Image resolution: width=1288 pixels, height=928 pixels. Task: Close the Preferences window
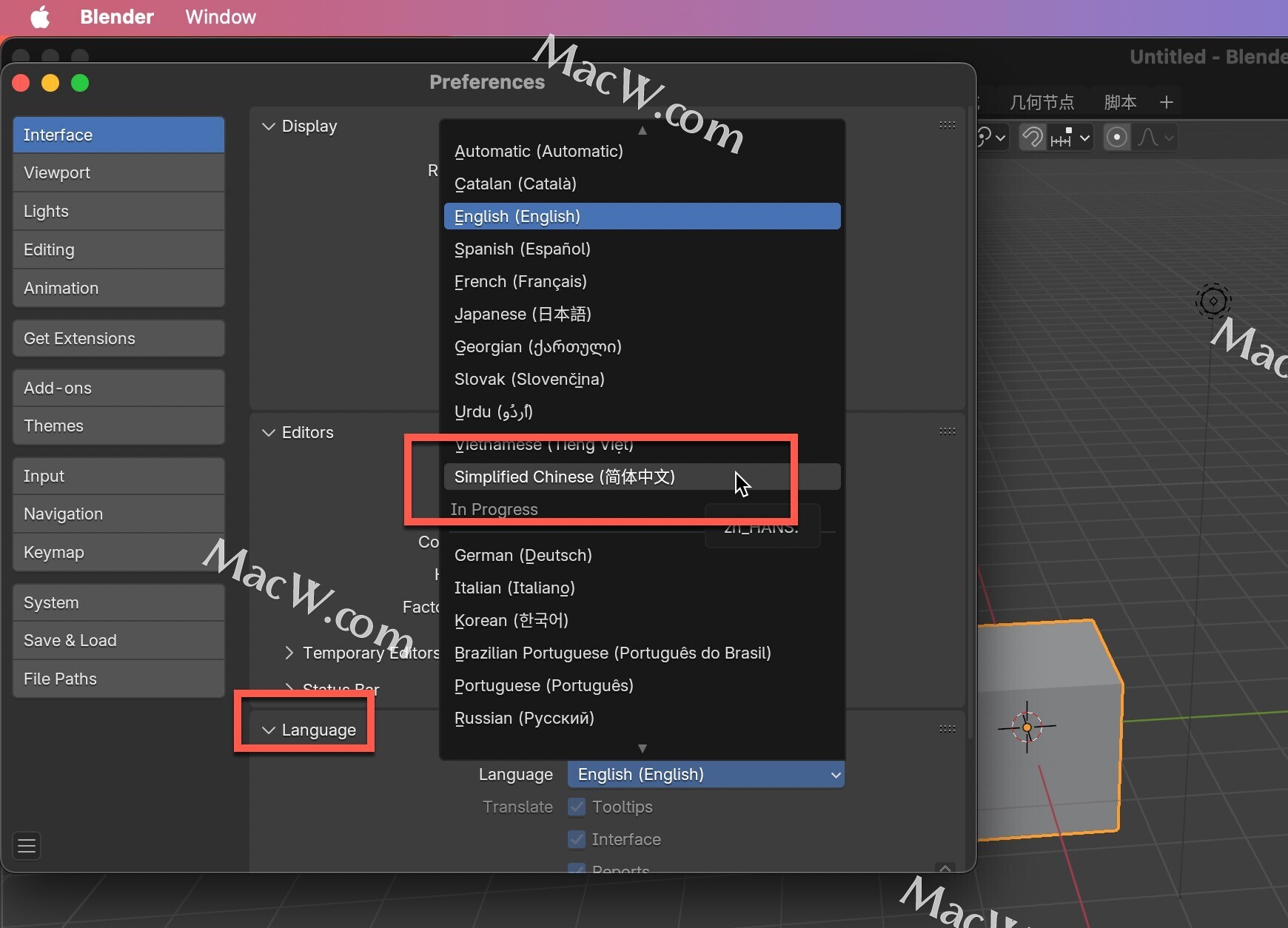coord(21,83)
